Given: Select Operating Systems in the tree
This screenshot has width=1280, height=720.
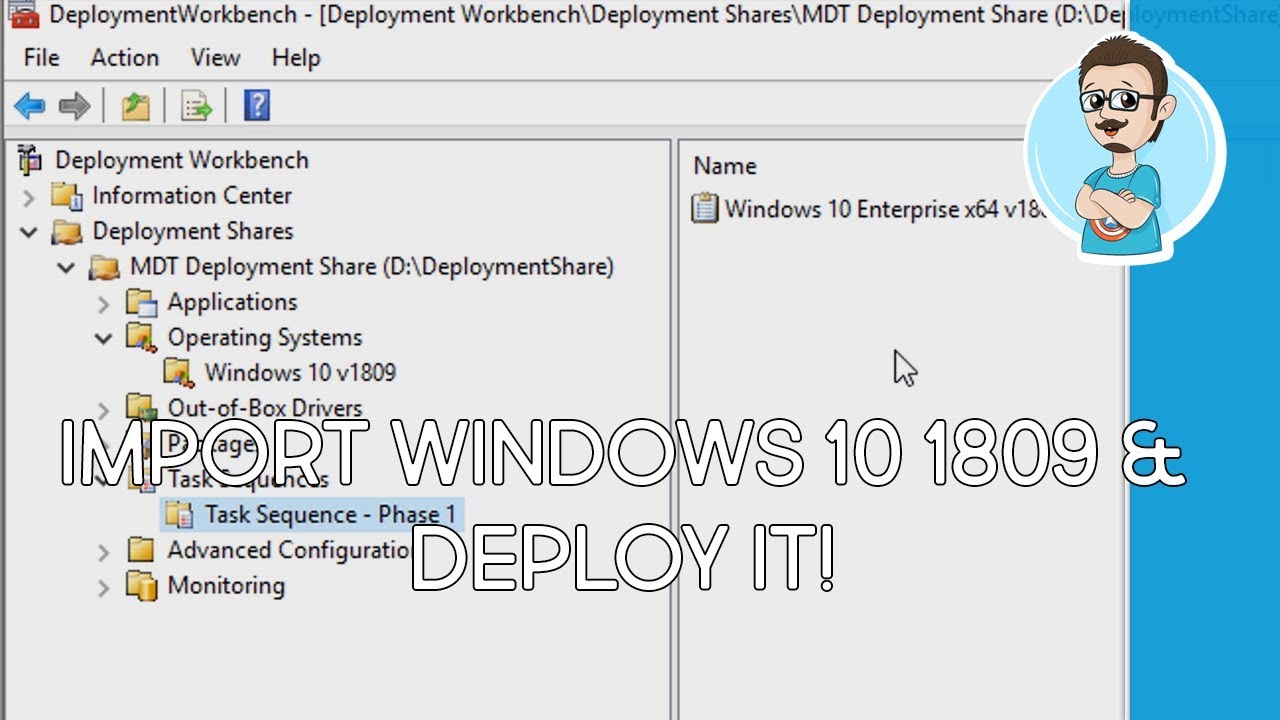Looking at the screenshot, I should (x=265, y=337).
